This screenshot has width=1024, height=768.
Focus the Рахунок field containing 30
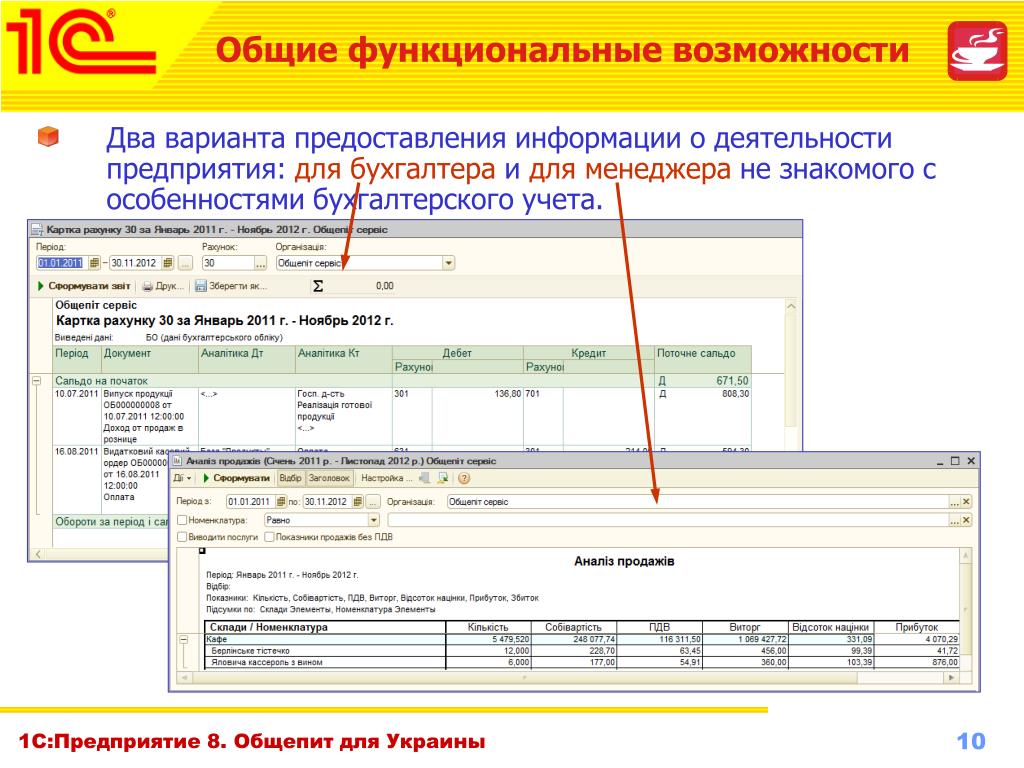point(228,263)
